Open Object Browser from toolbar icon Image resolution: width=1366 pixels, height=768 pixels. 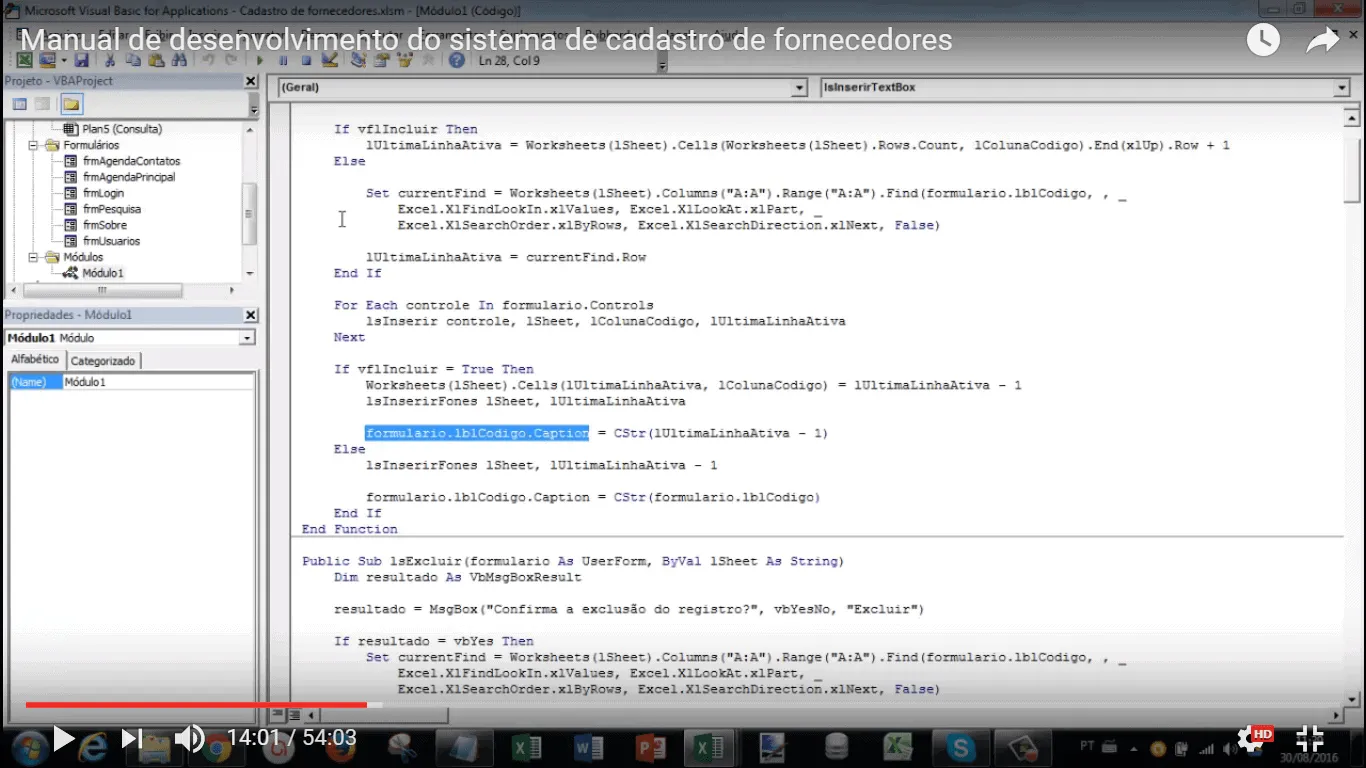(404, 60)
